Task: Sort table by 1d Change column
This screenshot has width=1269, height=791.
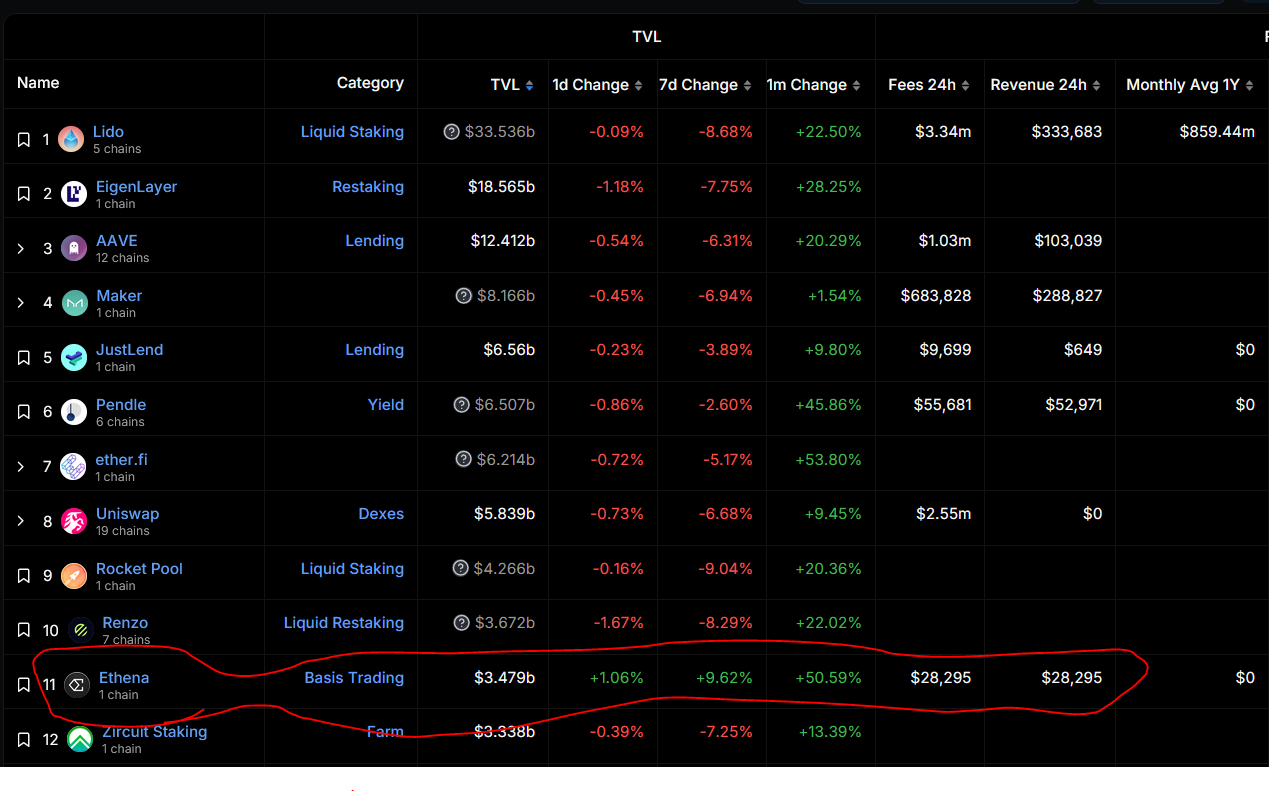Action: (598, 85)
